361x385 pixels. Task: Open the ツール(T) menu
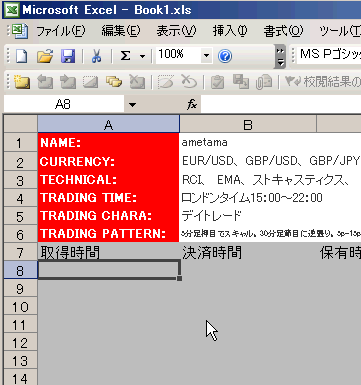point(340,31)
